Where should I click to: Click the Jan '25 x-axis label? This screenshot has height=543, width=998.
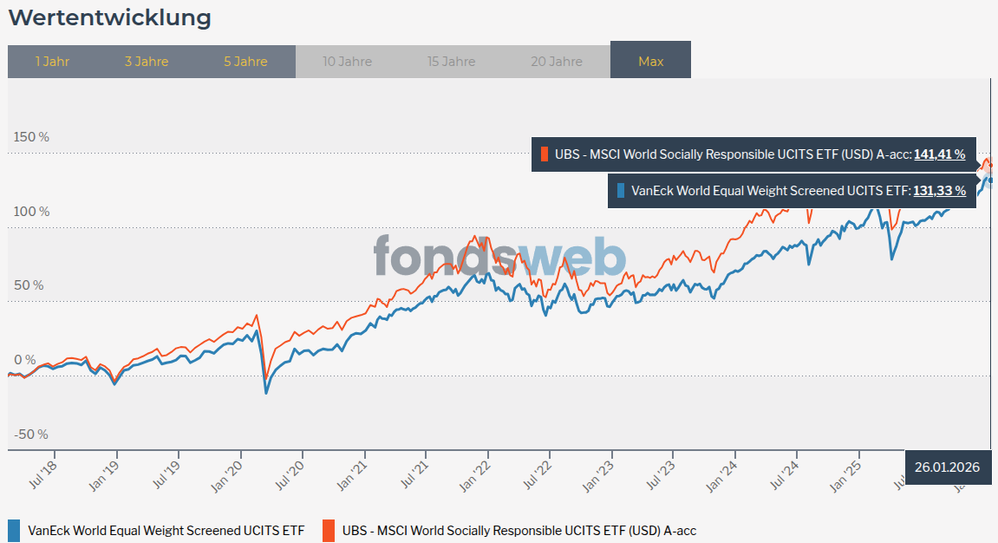pyautogui.click(x=846, y=476)
